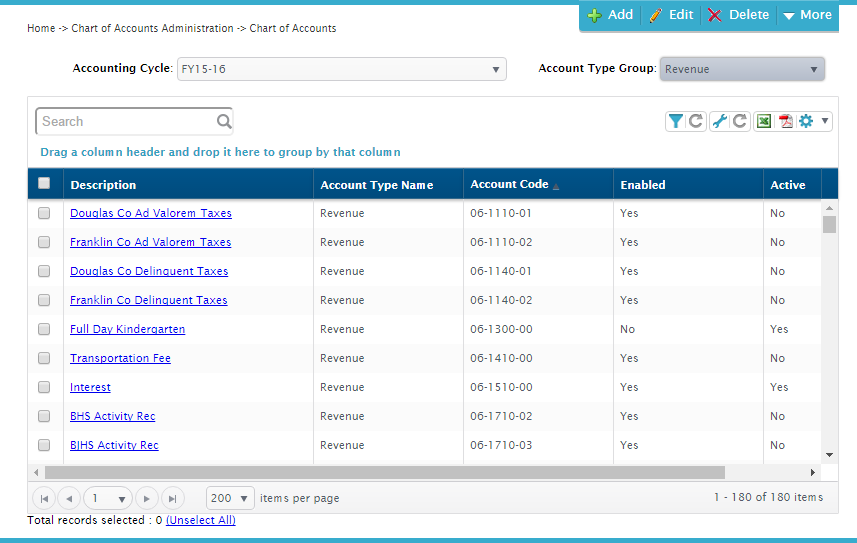This screenshot has height=543, width=857.
Task: Click Chart of Accounts Administration breadcrumb
Action: click(152, 28)
